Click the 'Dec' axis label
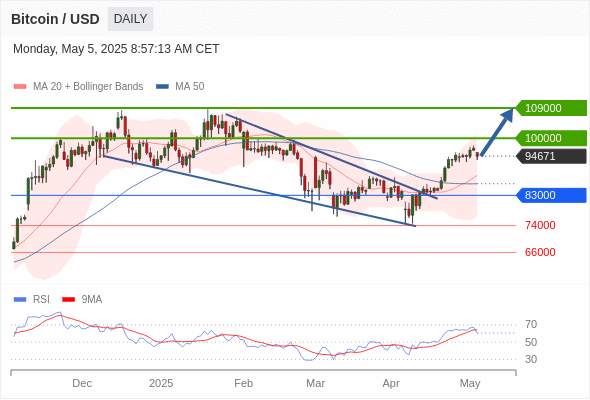The height and width of the screenshot is (400, 590). click(x=82, y=383)
